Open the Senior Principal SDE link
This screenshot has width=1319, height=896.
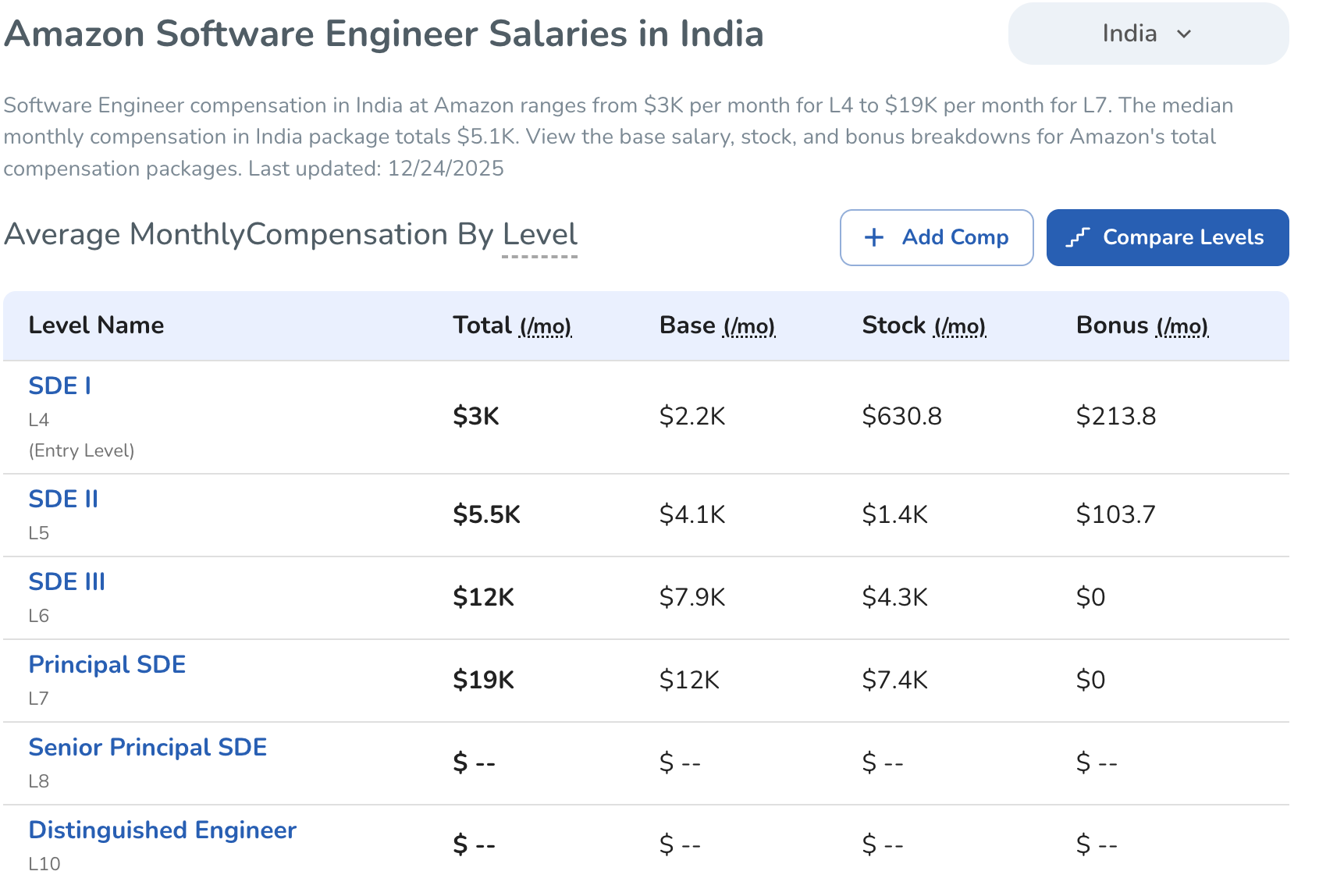tap(148, 747)
